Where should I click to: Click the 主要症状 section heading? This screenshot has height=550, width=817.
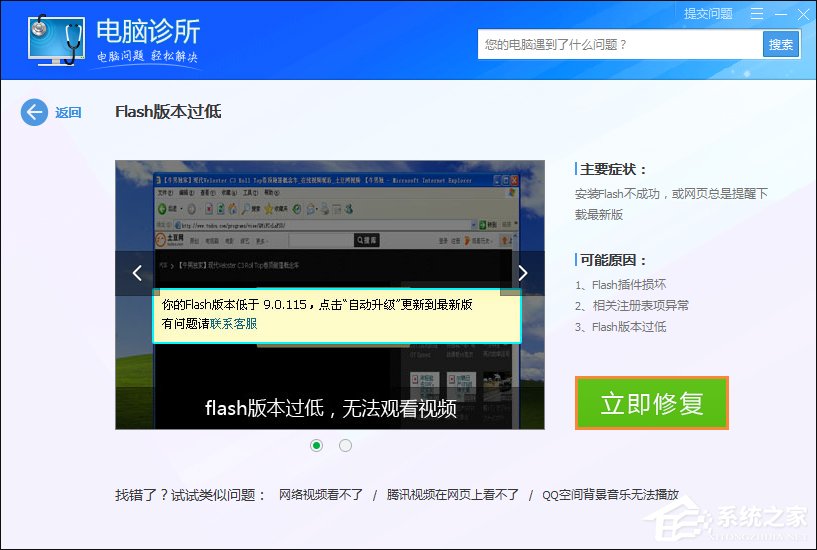613,169
